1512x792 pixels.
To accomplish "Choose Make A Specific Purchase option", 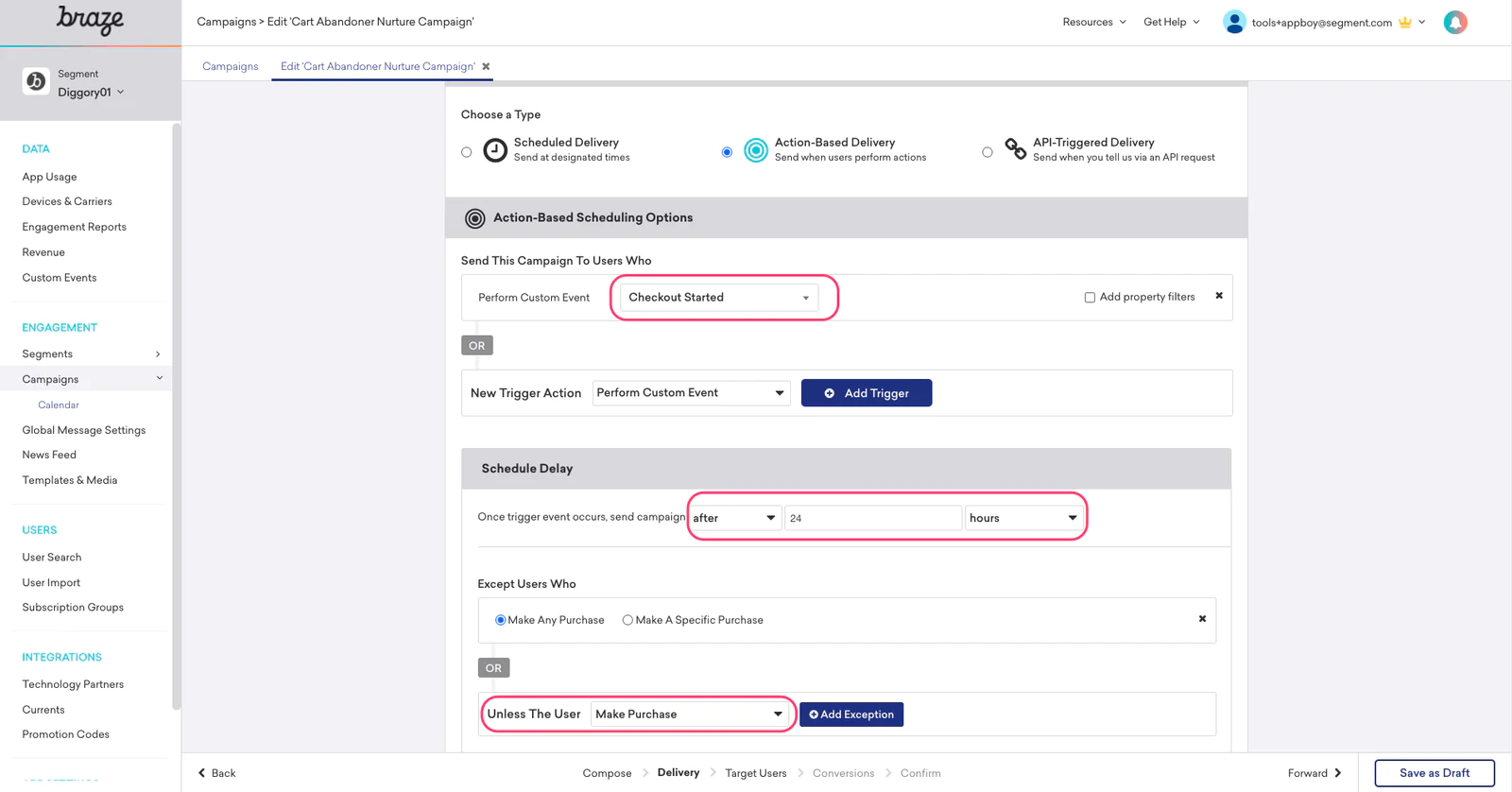I will [x=627, y=620].
